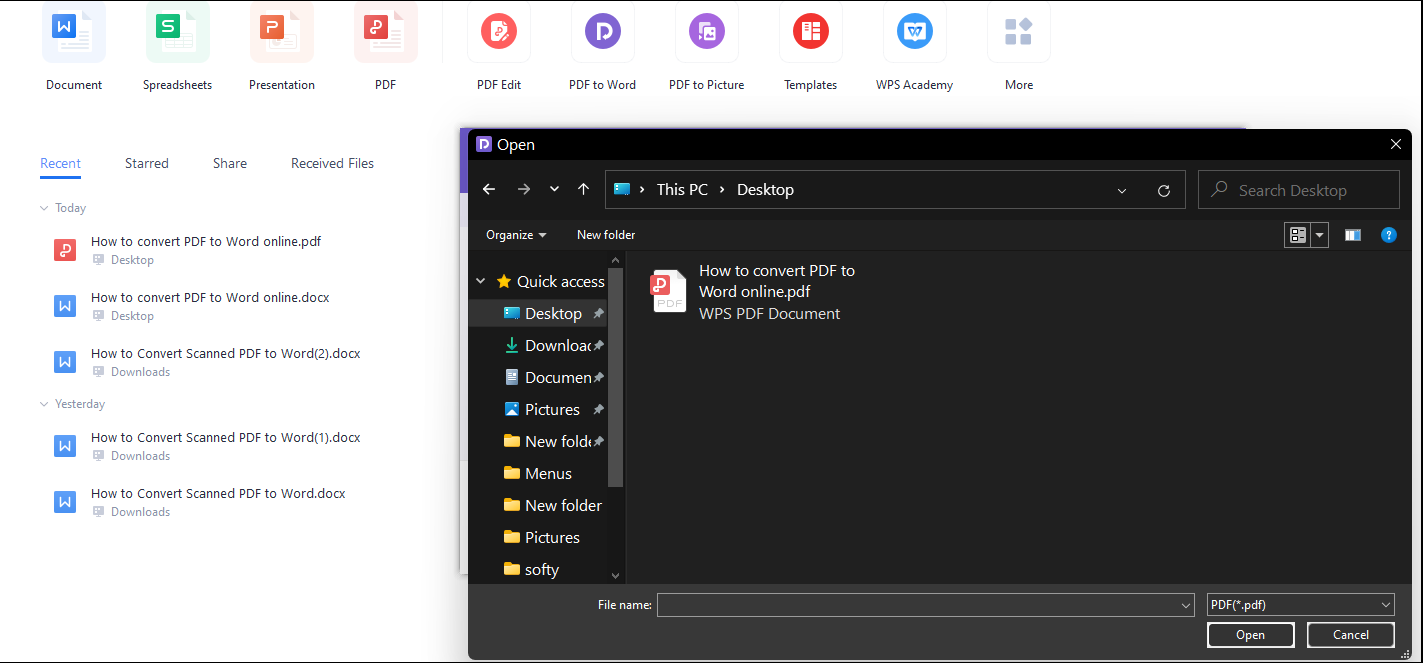Expand the address bar history dropdown
Image resolution: width=1423 pixels, height=663 pixels.
pos(1122,190)
